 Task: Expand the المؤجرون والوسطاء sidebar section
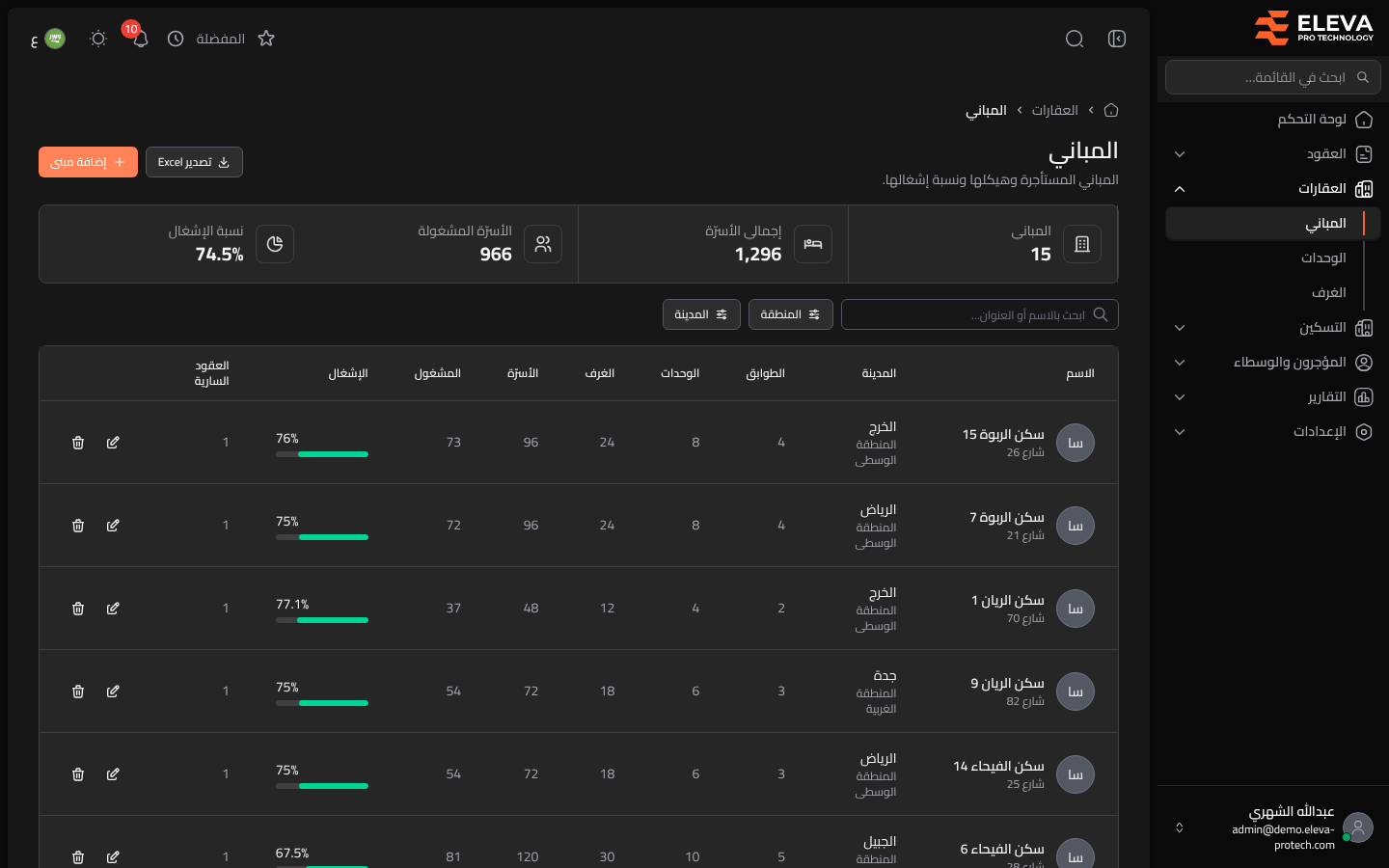pos(1273,363)
